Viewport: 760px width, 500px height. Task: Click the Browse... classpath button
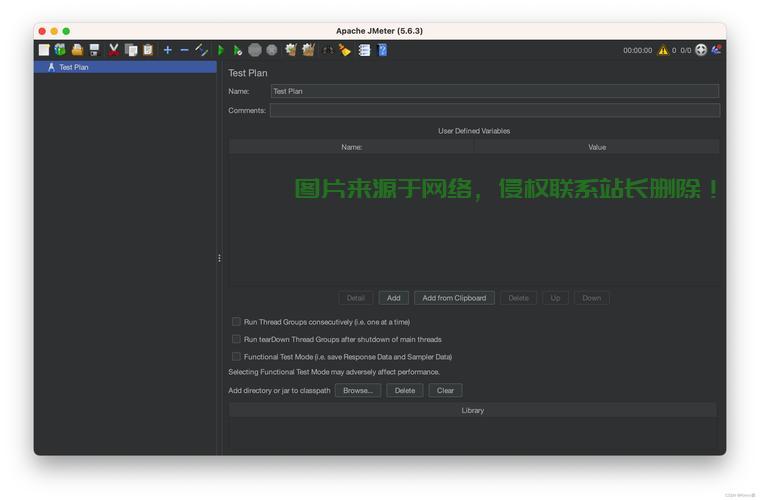coord(358,391)
